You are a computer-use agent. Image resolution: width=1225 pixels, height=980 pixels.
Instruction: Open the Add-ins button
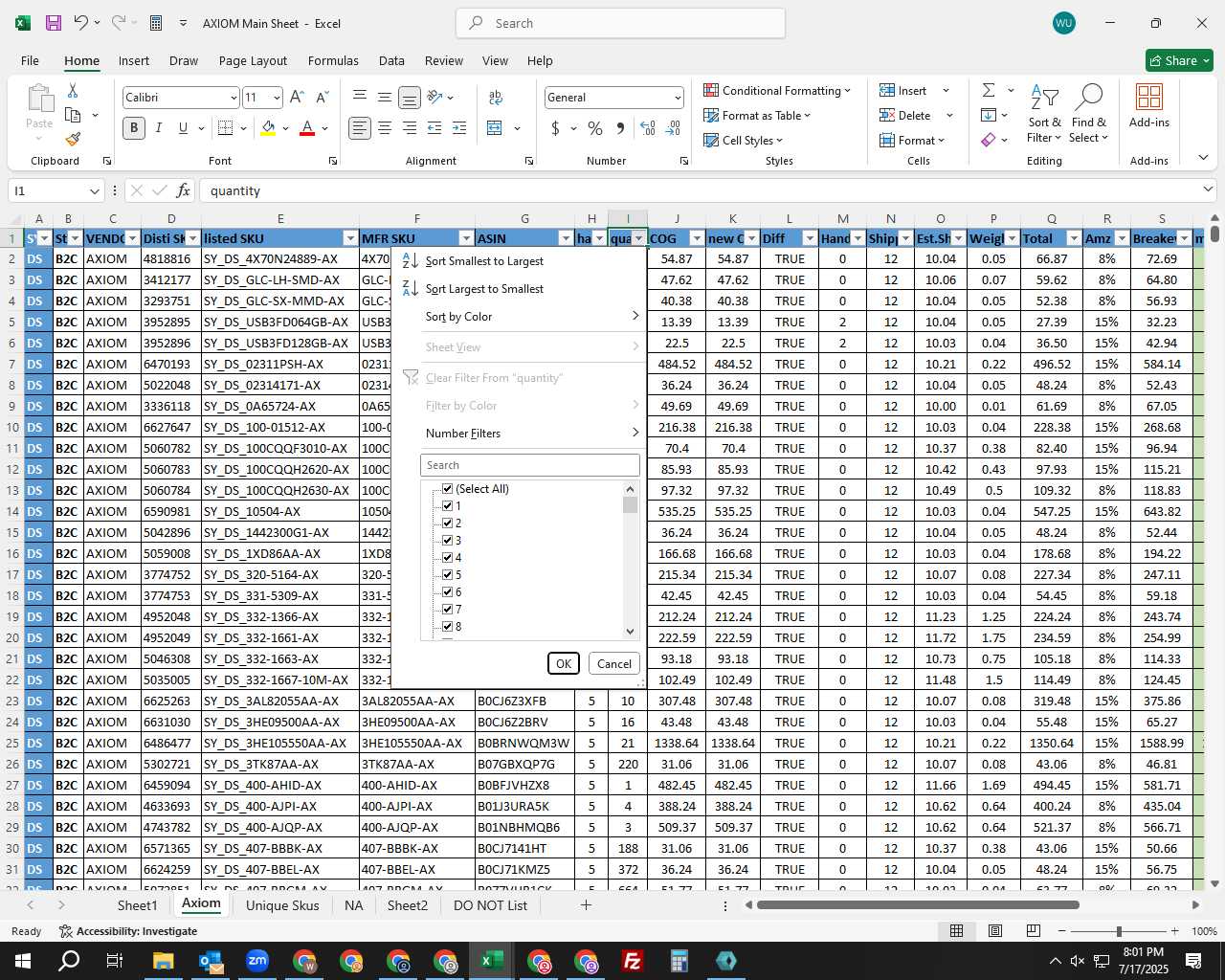click(1149, 105)
